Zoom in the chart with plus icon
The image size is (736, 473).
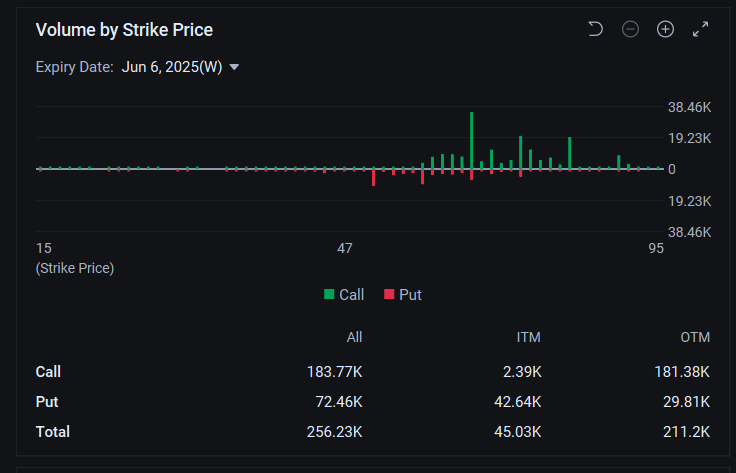tap(665, 29)
